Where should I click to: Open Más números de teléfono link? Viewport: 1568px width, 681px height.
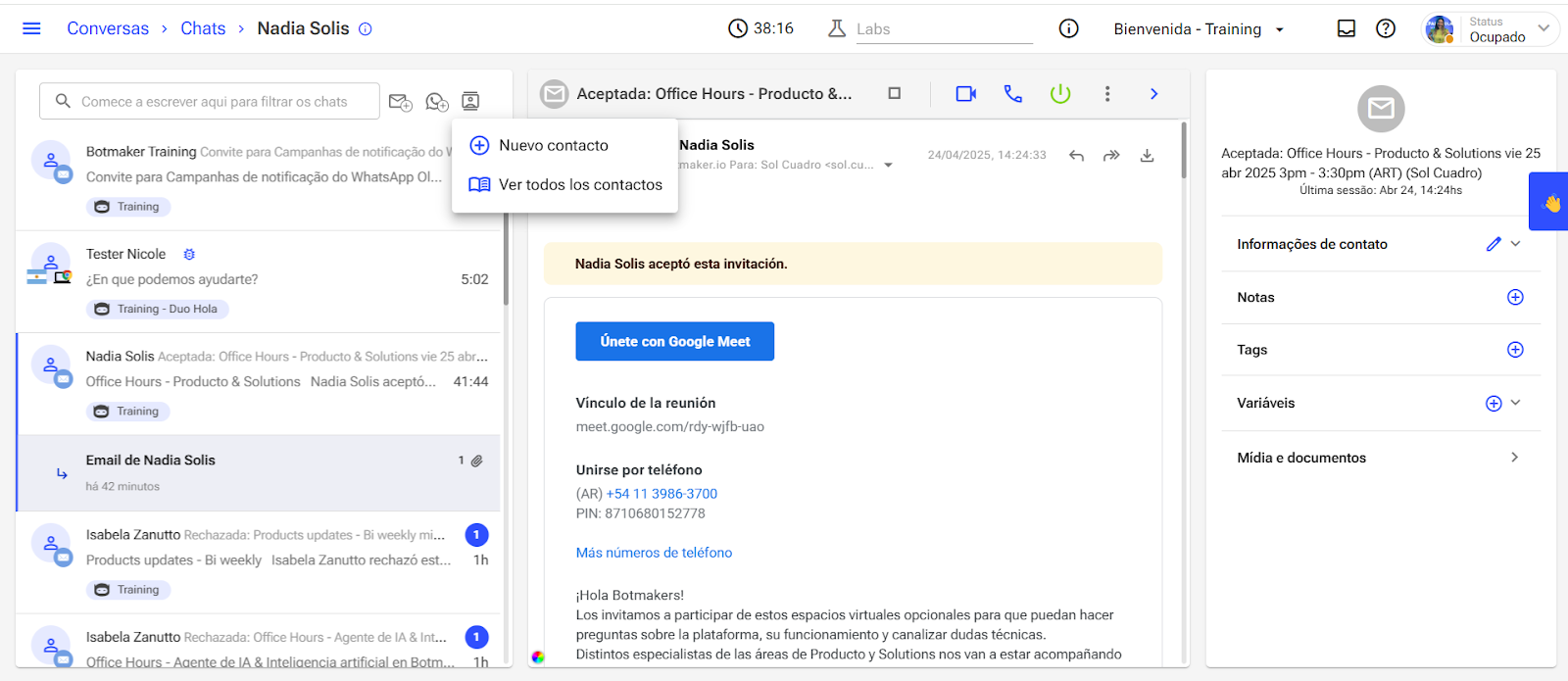click(x=654, y=553)
